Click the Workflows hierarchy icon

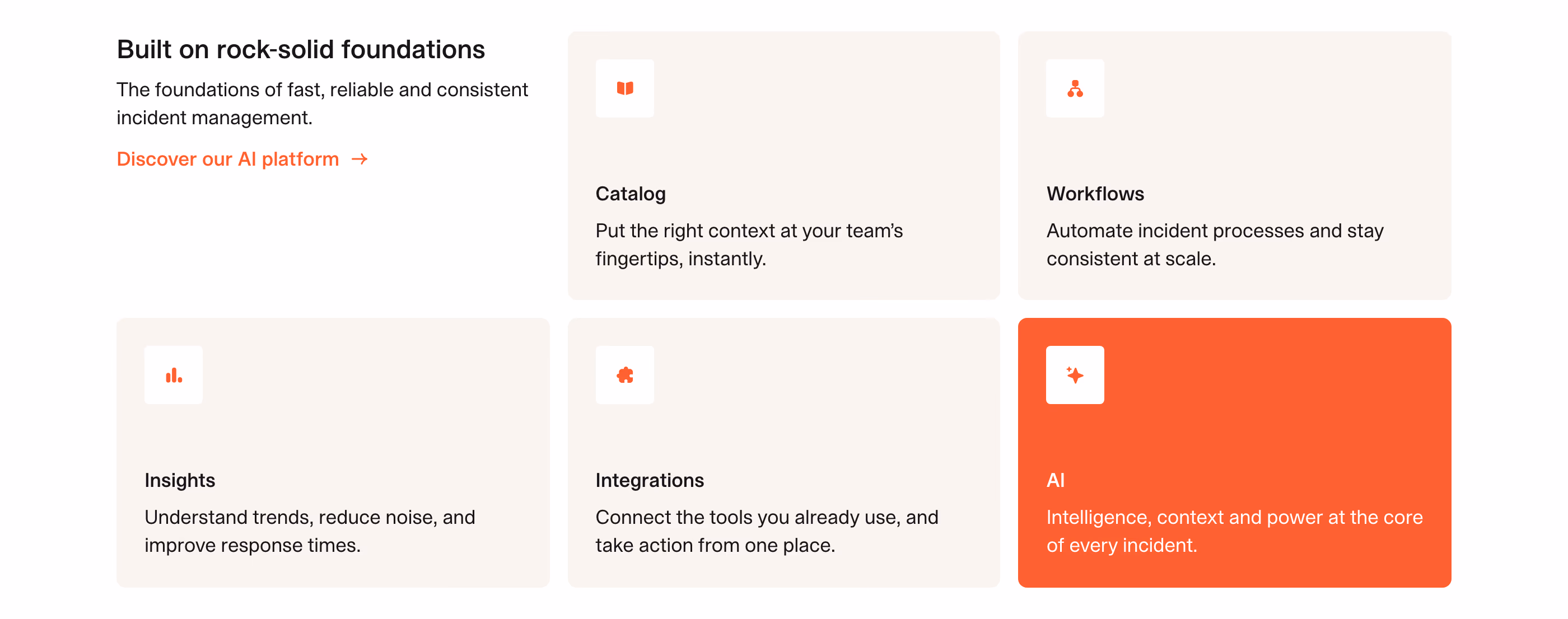point(1075,88)
